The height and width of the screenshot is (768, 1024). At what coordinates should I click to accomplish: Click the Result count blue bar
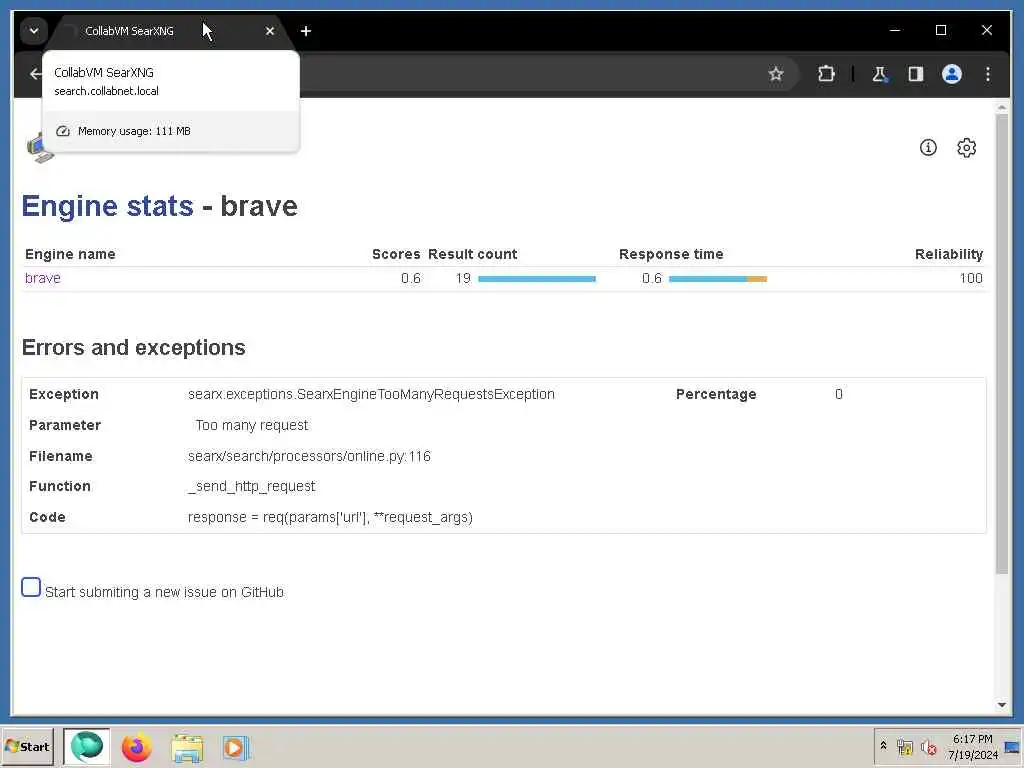pyautogui.click(x=536, y=279)
